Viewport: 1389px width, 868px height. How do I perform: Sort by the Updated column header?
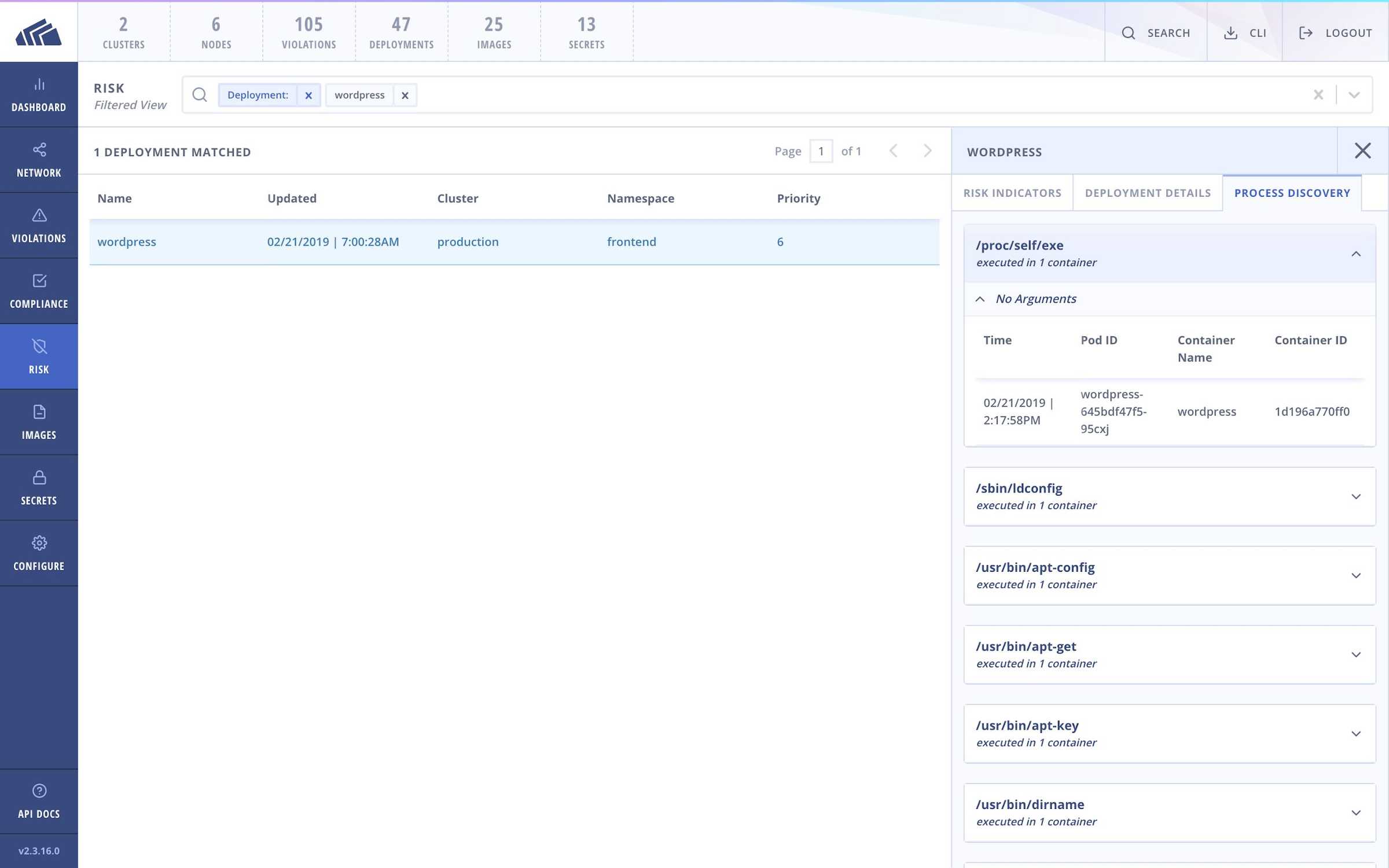pyautogui.click(x=292, y=198)
